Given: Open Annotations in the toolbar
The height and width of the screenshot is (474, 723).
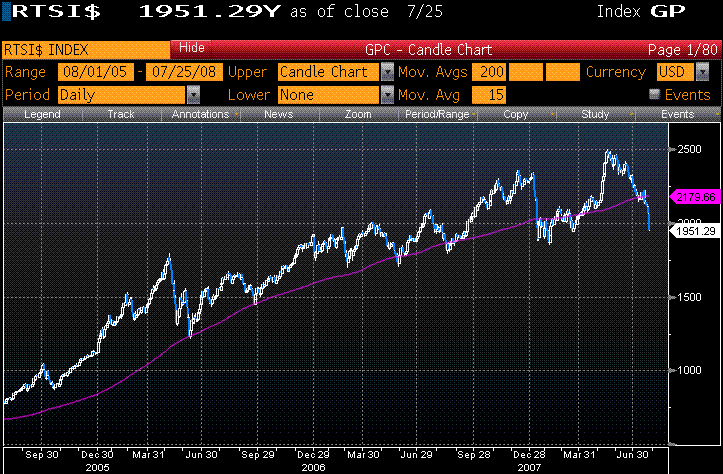Looking at the screenshot, I should (x=200, y=115).
